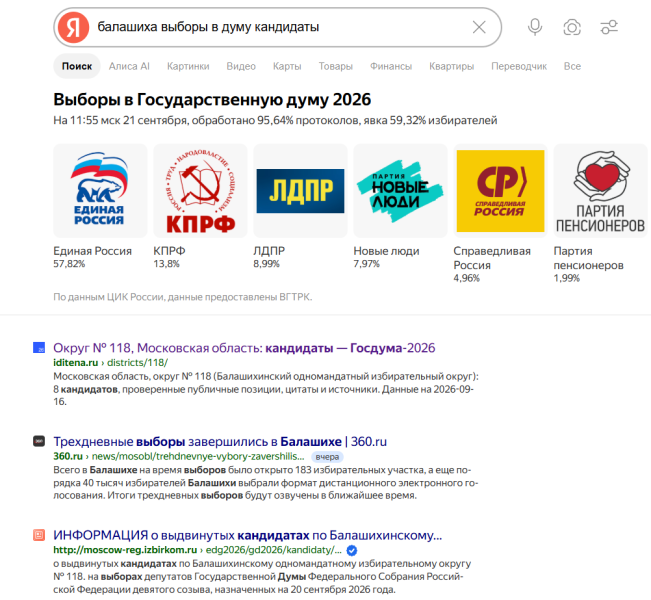The height and width of the screenshot is (600, 651).
Task: Click the verified checkmark badge near izbirkom URL
Action: coord(352,551)
